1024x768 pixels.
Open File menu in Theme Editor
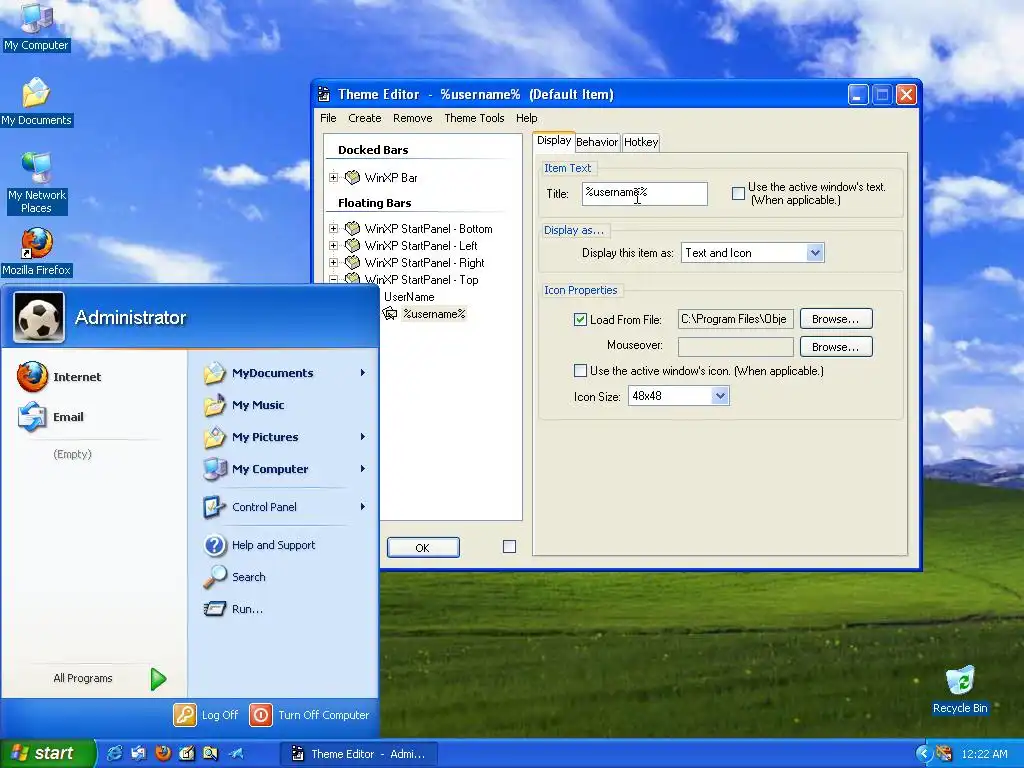click(x=328, y=118)
